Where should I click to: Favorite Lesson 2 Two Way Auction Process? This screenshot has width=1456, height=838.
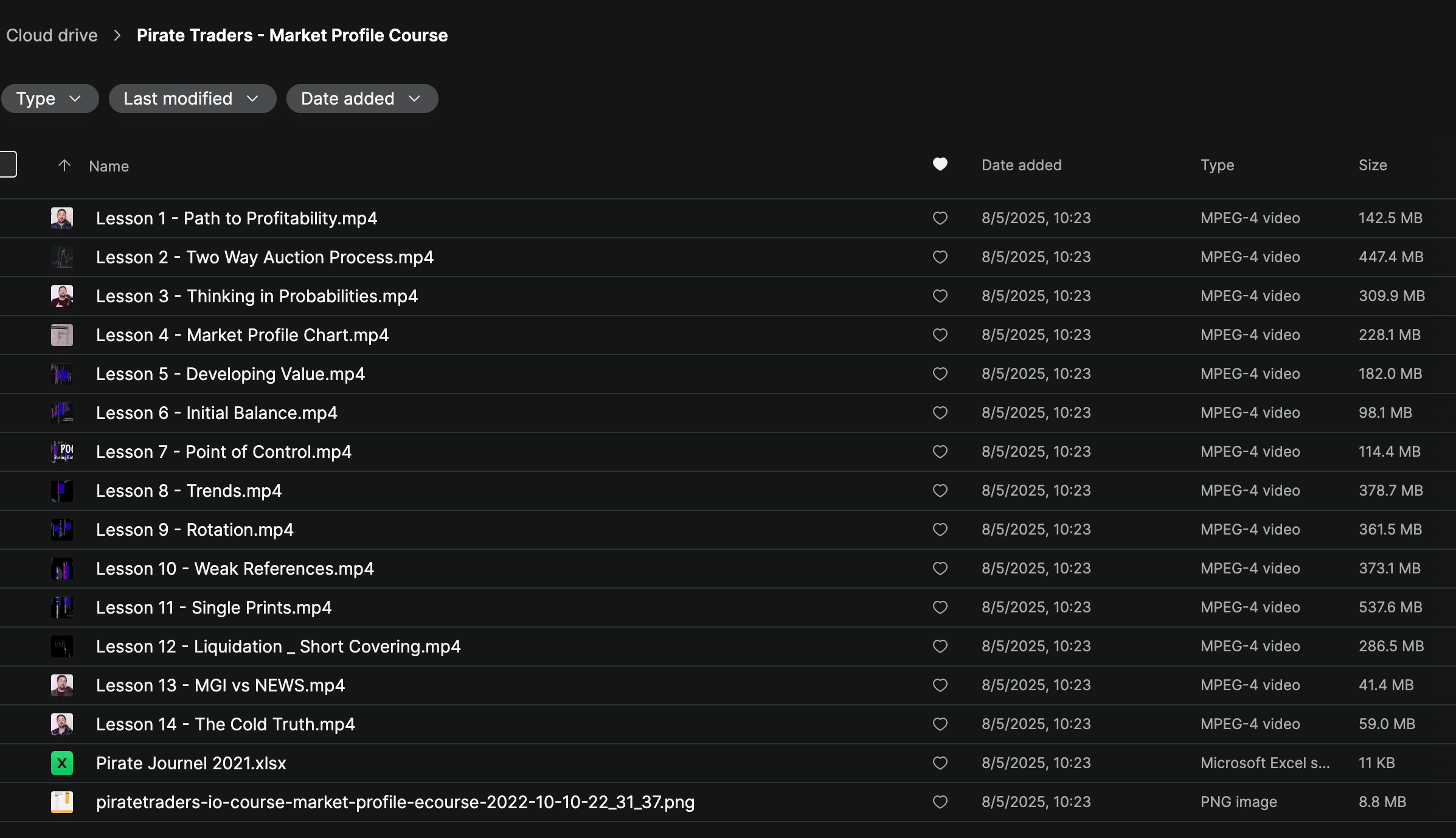[940, 257]
